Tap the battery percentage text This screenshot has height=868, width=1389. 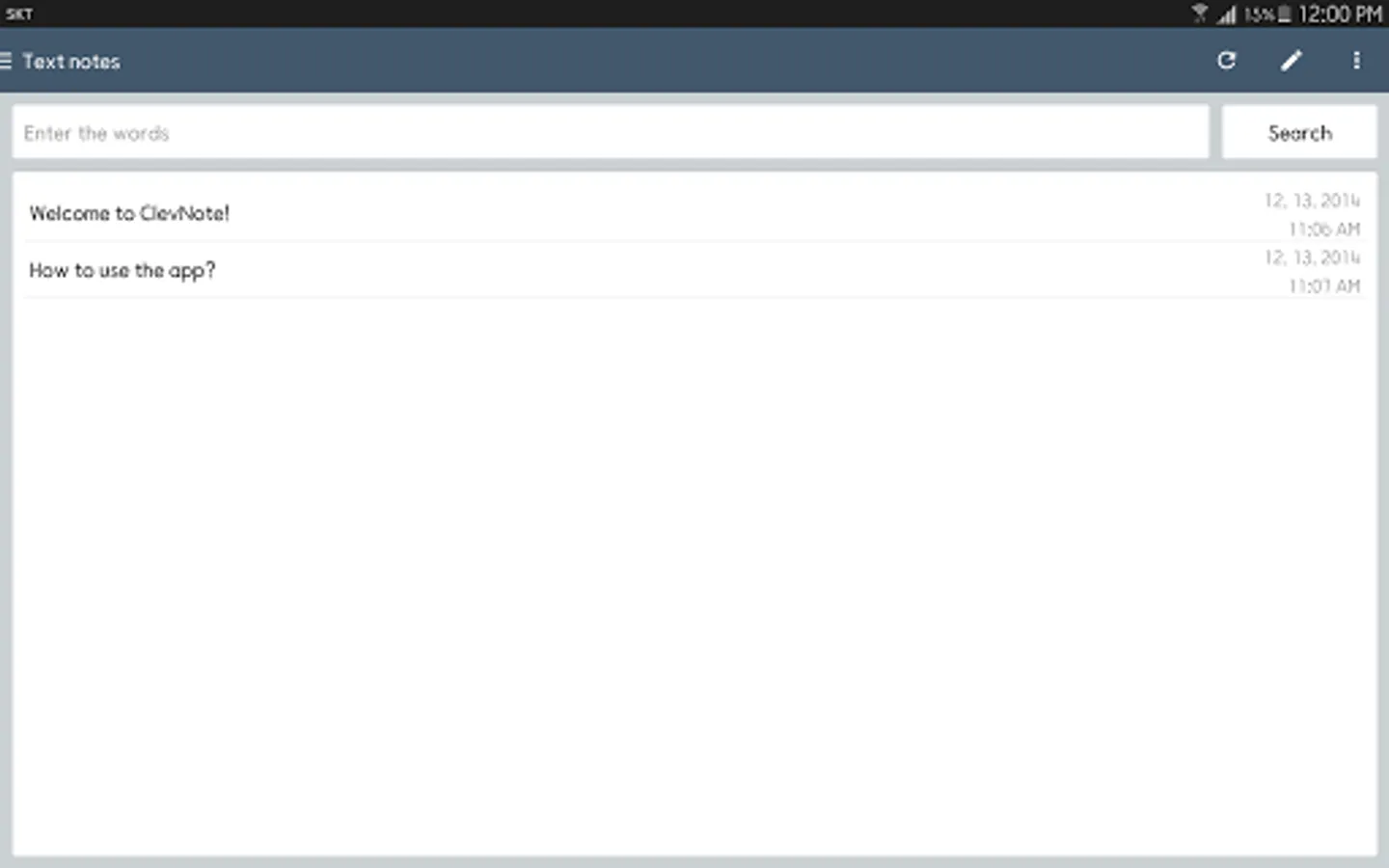pos(1259,14)
